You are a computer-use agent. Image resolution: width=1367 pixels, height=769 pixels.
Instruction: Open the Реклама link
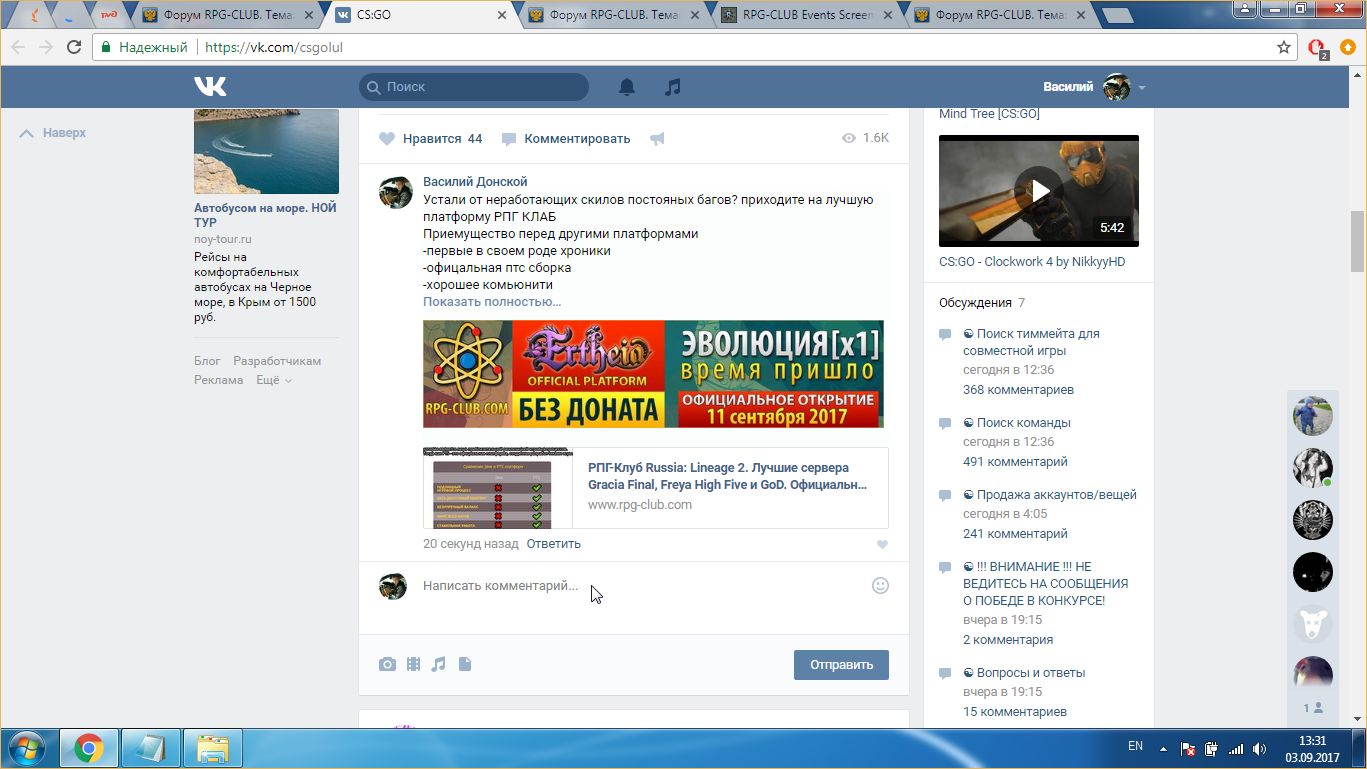(218, 380)
